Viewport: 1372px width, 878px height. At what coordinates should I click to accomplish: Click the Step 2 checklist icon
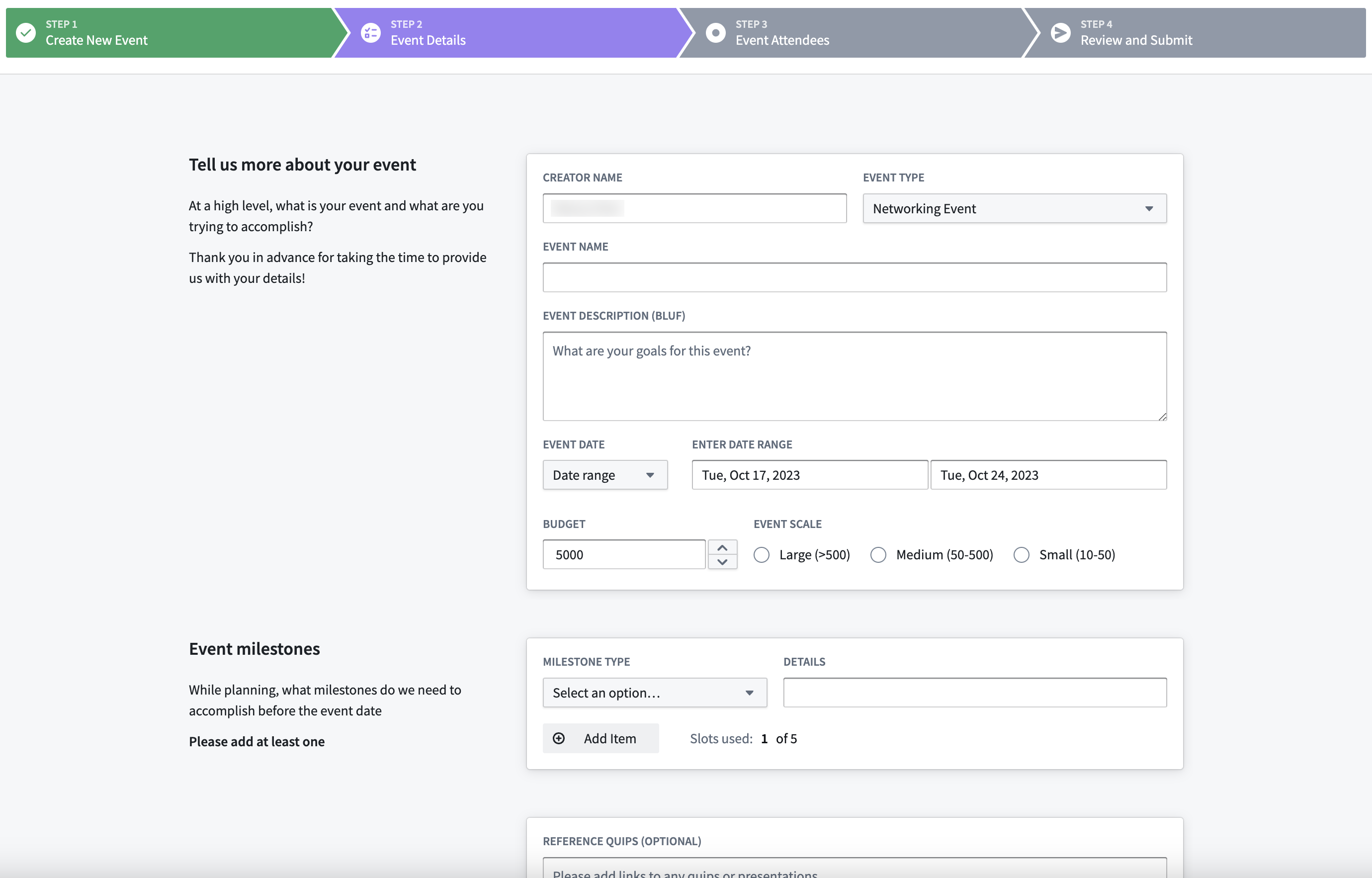tap(370, 32)
